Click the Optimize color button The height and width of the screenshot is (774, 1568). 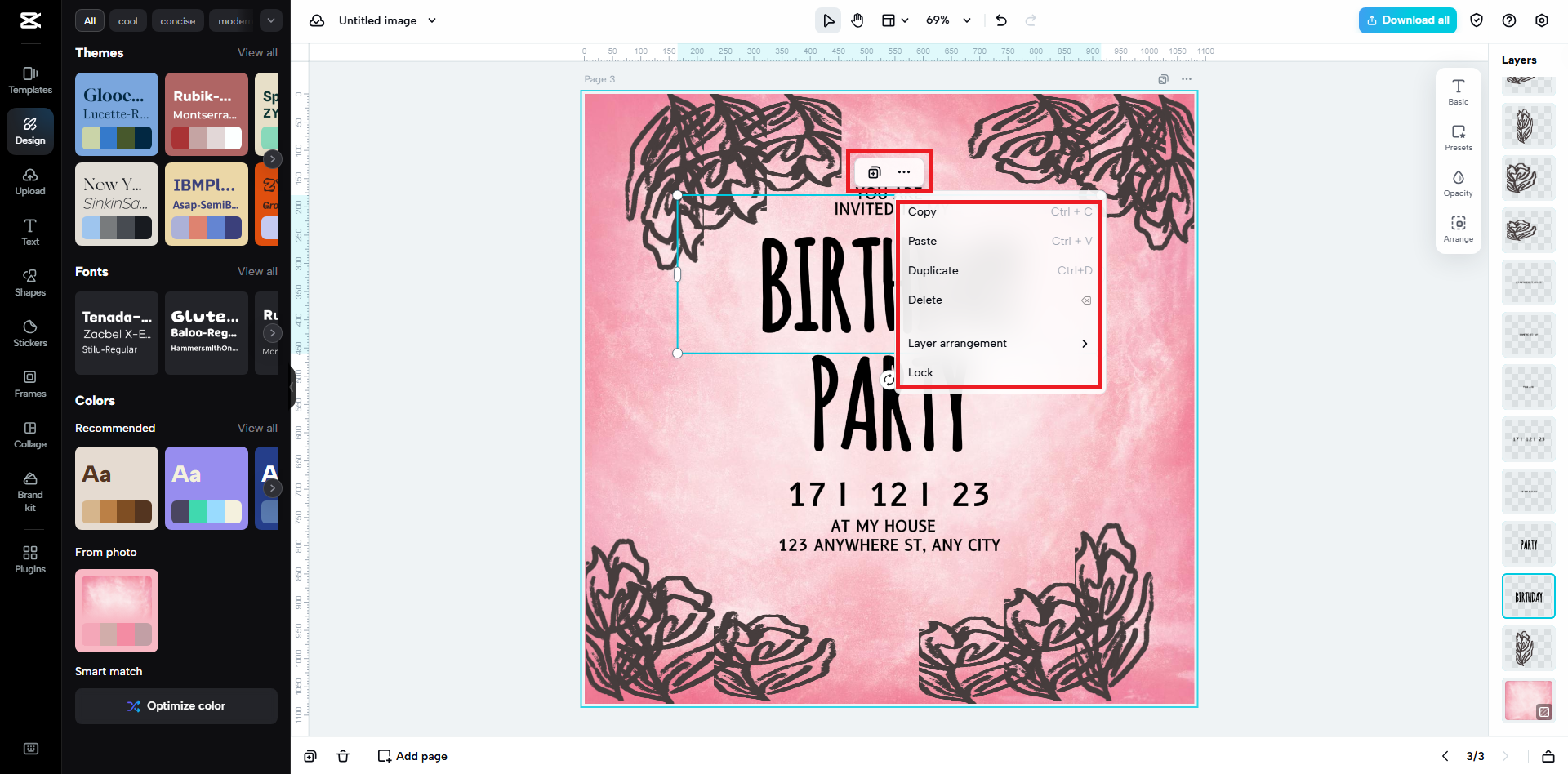click(176, 706)
